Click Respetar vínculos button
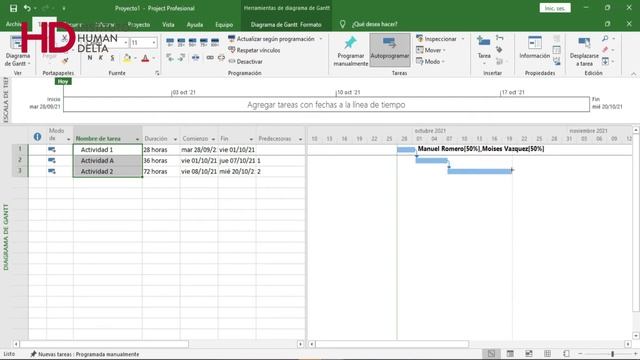The height and width of the screenshot is (360, 640). pyautogui.click(x=254, y=50)
